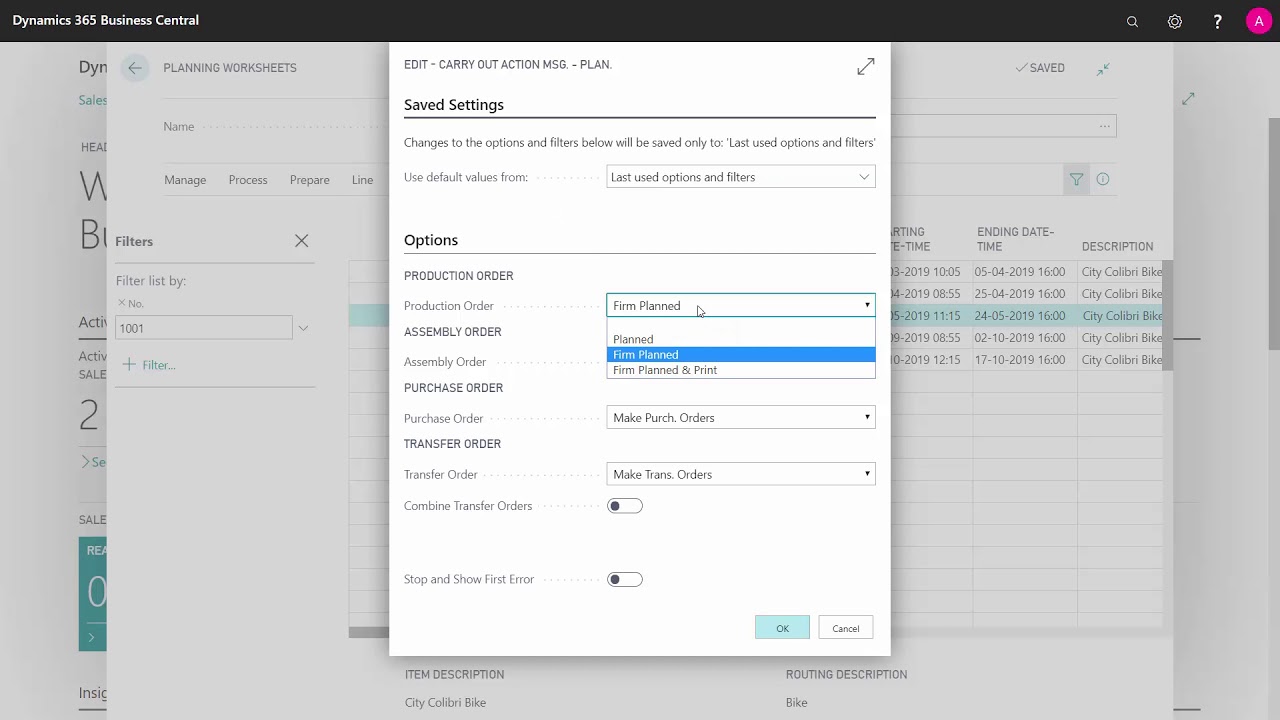The image size is (1280, 720).
Task: Click the filter funnel icon
Action: (x=1076, y=179)
